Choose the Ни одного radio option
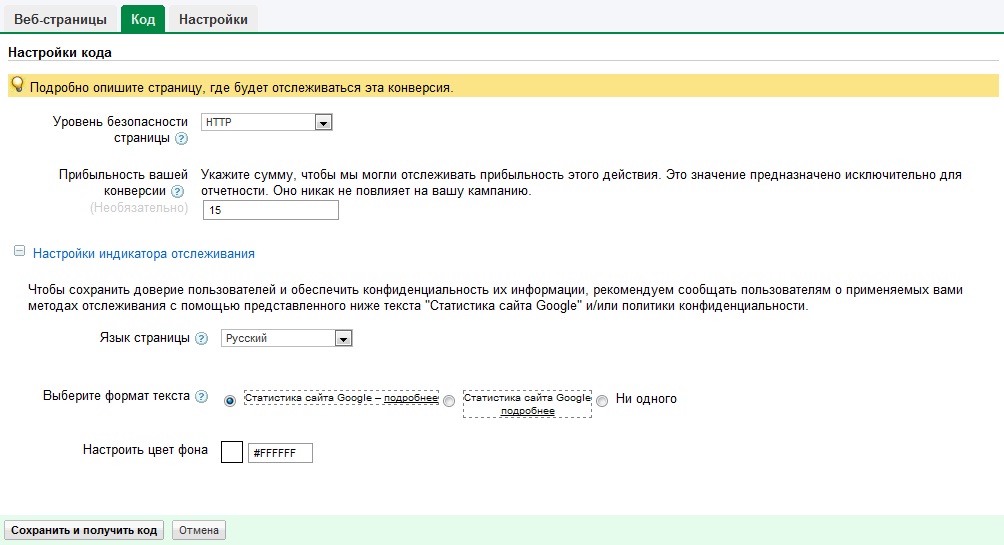This screenshot has width=1004, height=545. pos(602,400)
